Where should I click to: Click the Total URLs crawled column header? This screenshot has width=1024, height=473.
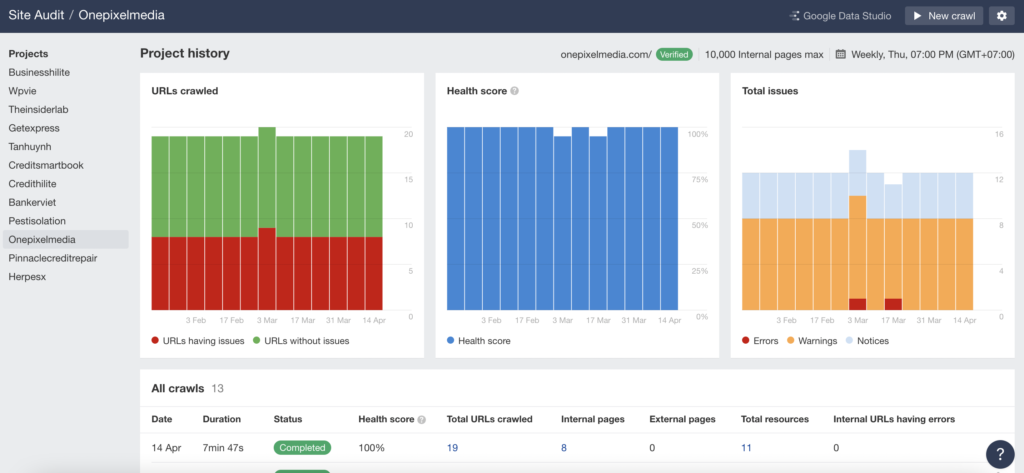click(x=490, y=419)
